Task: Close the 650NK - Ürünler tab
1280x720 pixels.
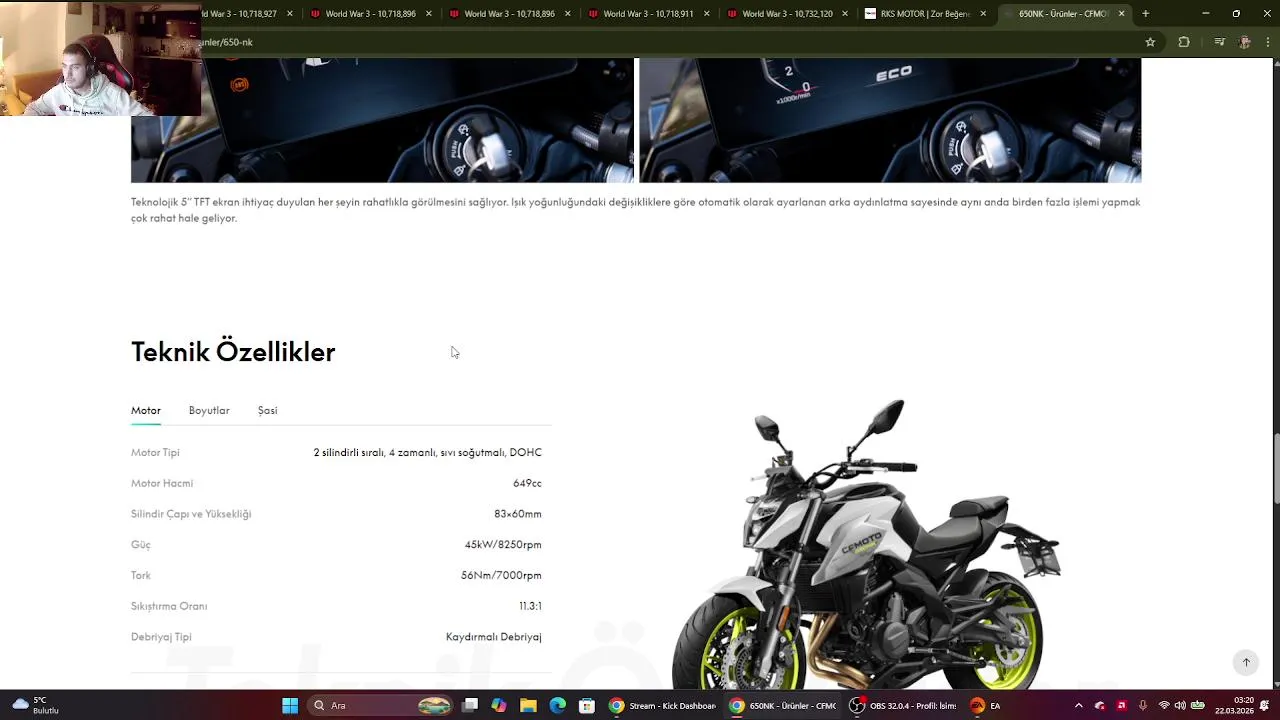Action: point(1121,14)
